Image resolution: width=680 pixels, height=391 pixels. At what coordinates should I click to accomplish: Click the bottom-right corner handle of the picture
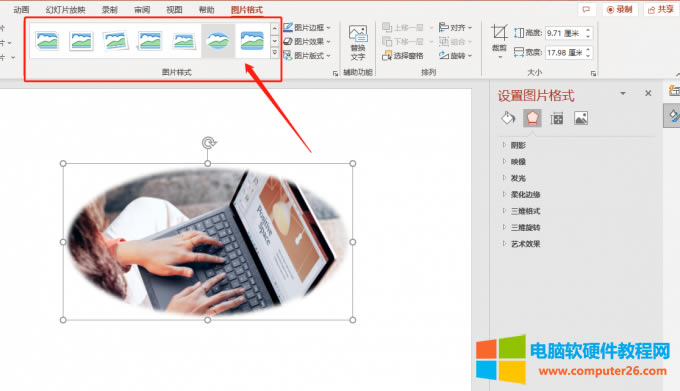click(x=353, y=320)
